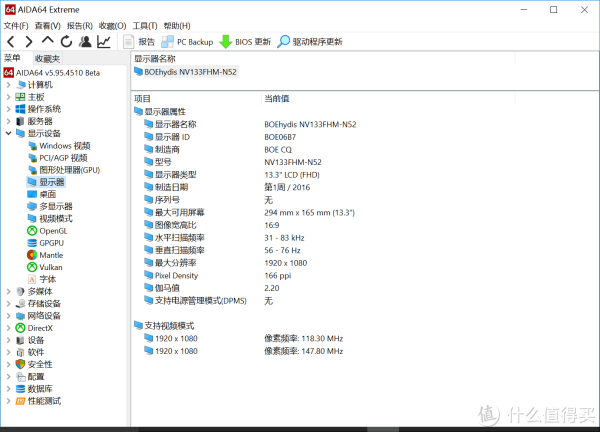Go back with the left arrow button
Viewport: 600px width, 432px height.
[11, 41]
